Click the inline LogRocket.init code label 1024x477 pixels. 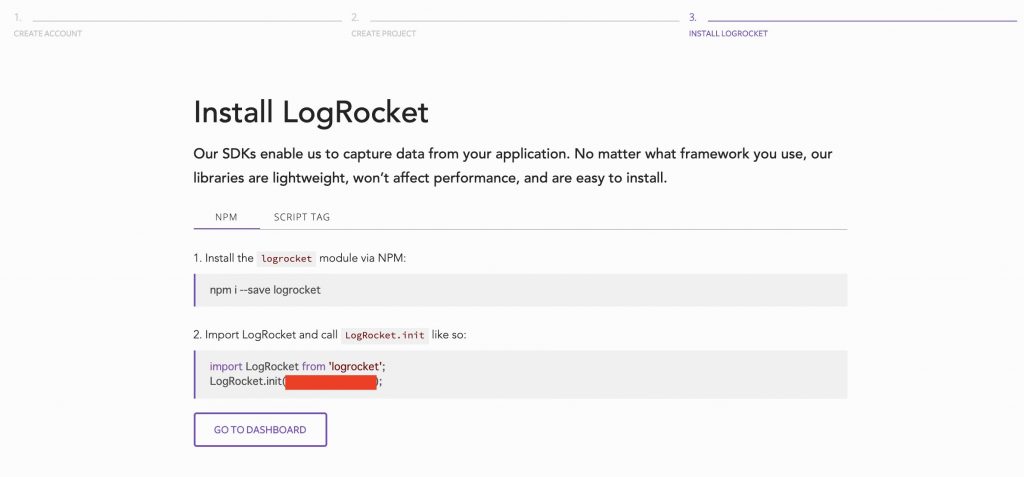(x=385, y=335)
